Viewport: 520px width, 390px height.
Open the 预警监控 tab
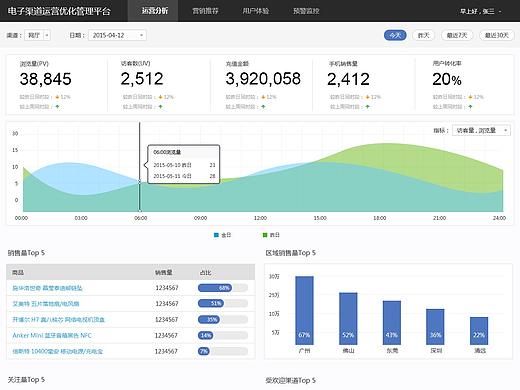(x=306, y=11)
